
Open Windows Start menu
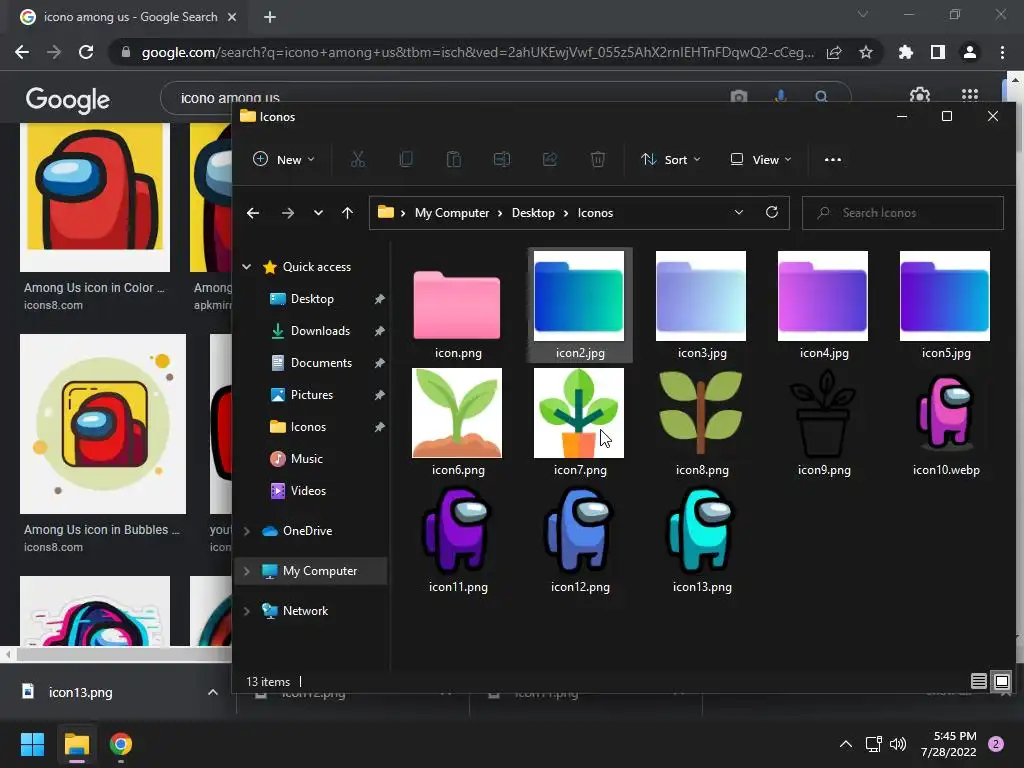tap(32, 744)
